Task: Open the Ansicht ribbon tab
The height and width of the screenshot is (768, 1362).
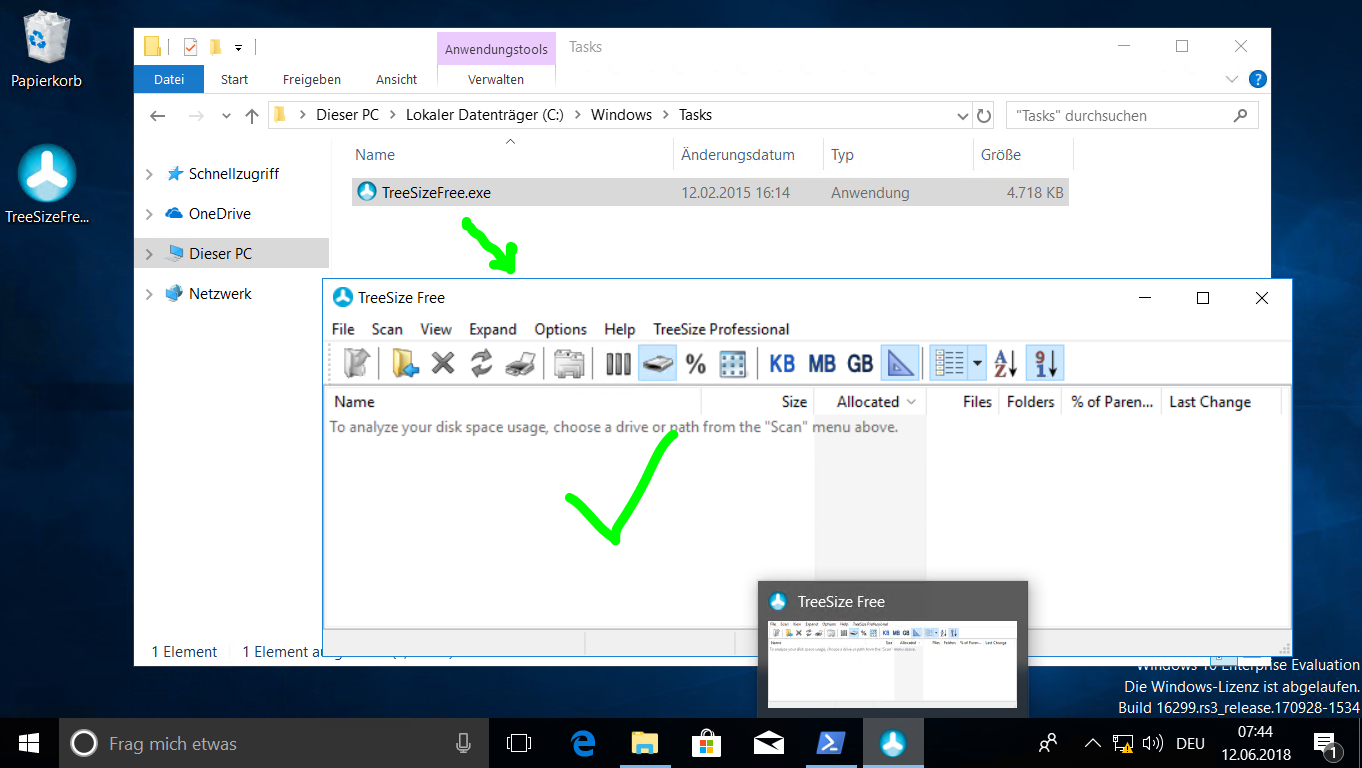Action: tap(397, 79)
